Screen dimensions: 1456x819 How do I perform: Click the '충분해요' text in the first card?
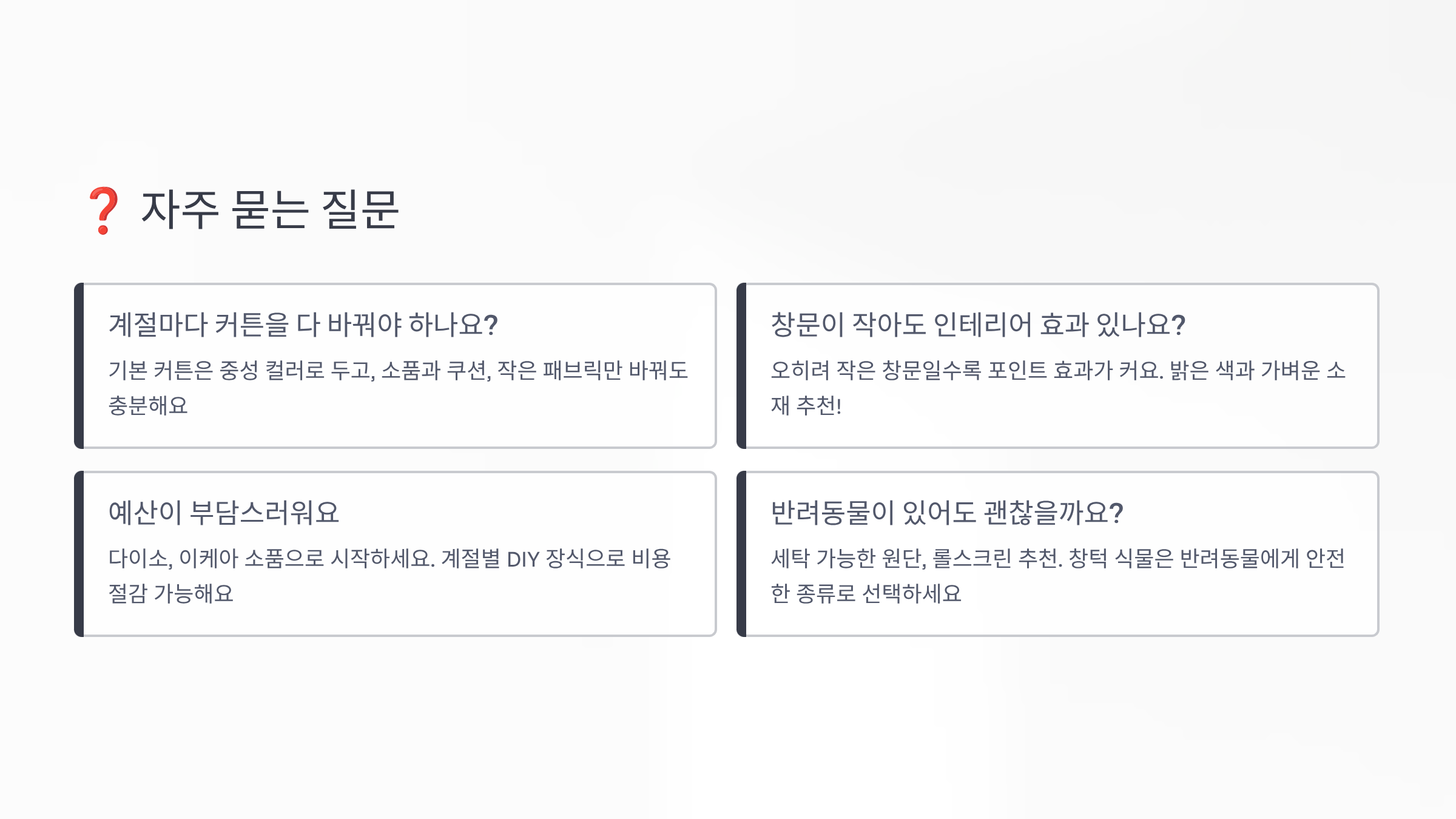149,405
